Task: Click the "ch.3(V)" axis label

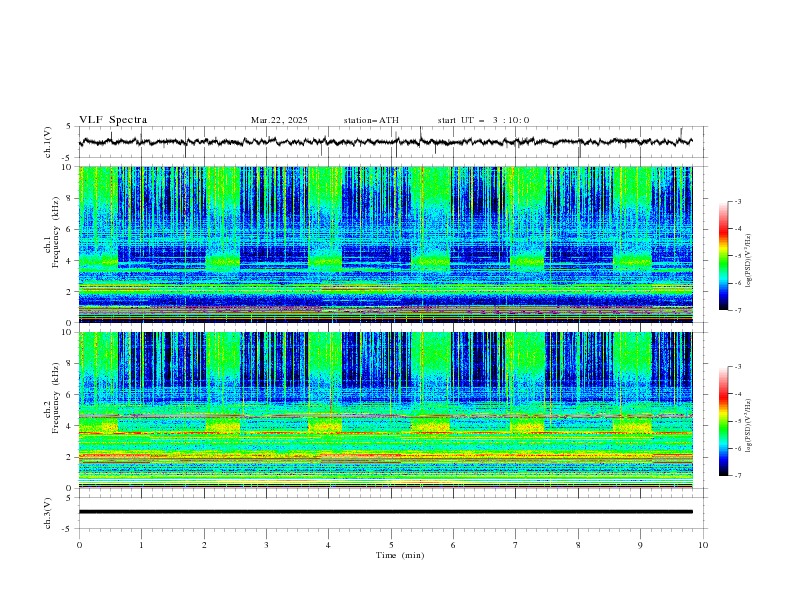Action: click(48, 513)
